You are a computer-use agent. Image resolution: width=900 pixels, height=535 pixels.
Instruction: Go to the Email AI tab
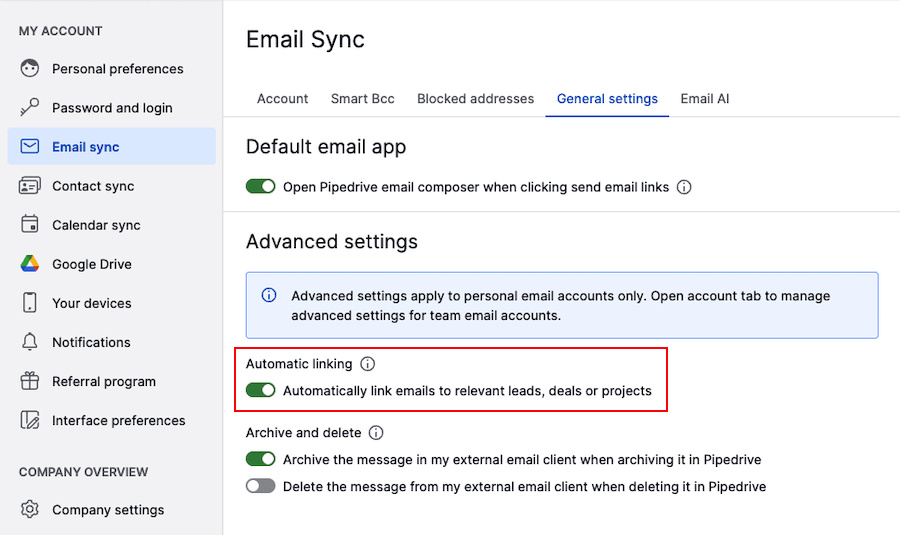704,99
